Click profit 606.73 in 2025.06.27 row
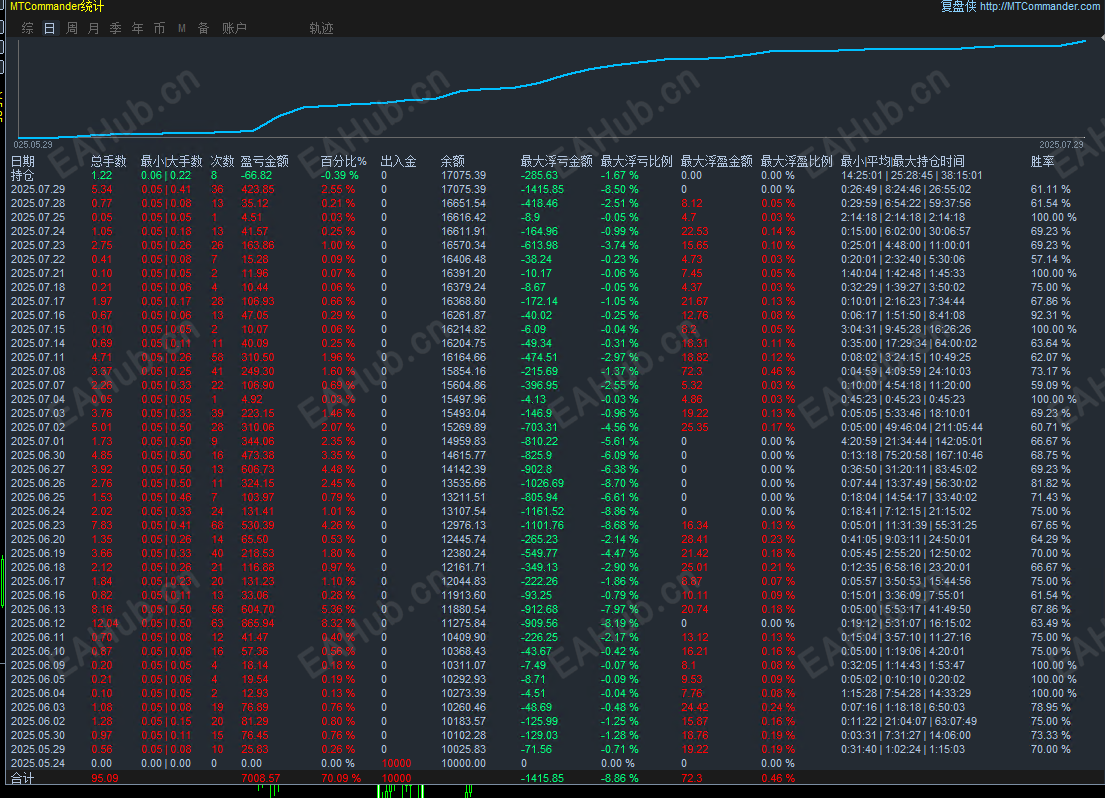The image size is (1105, 798). tap(258, 469)
